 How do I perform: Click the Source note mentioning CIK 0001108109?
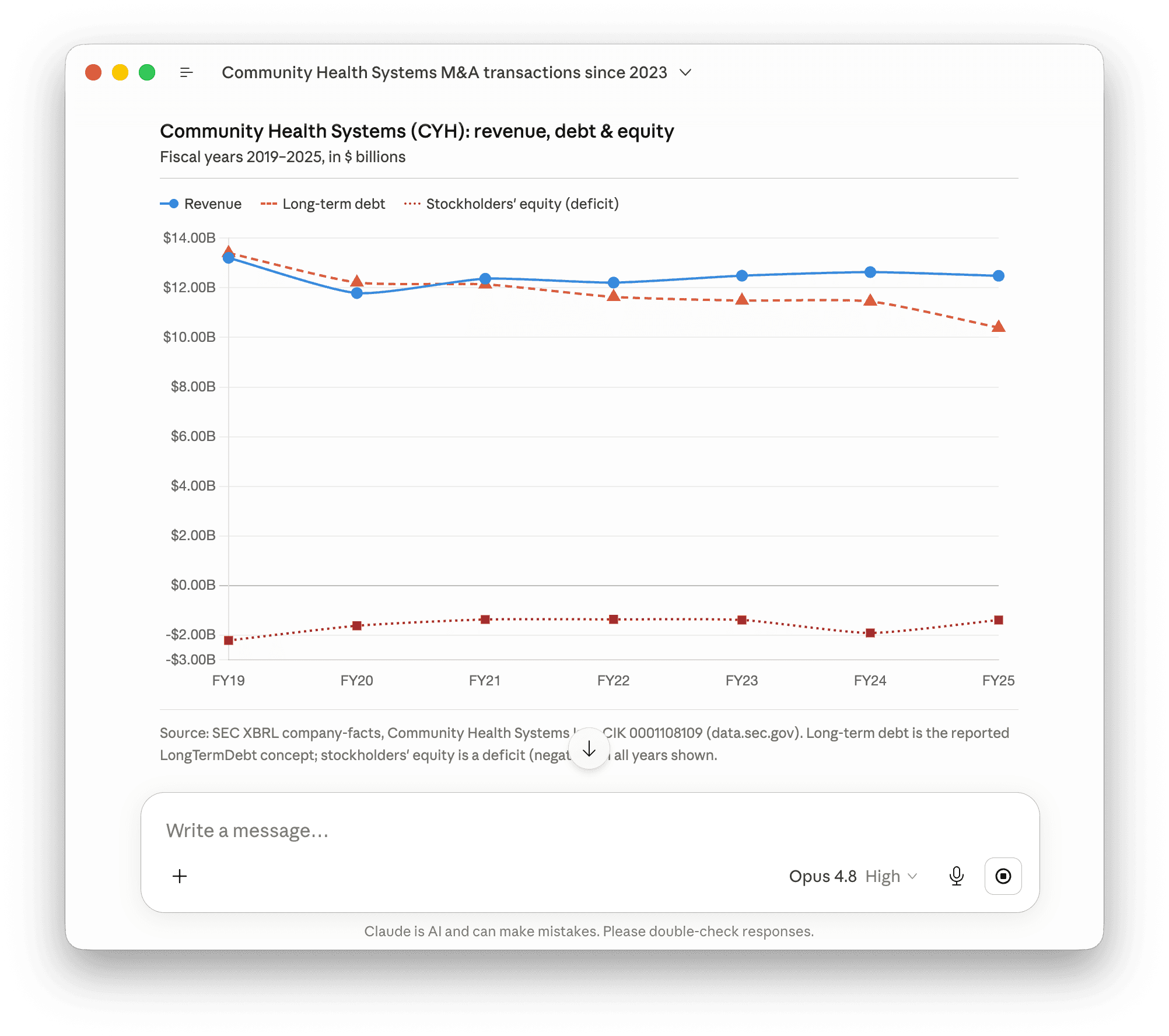click(x=584, y=744)
